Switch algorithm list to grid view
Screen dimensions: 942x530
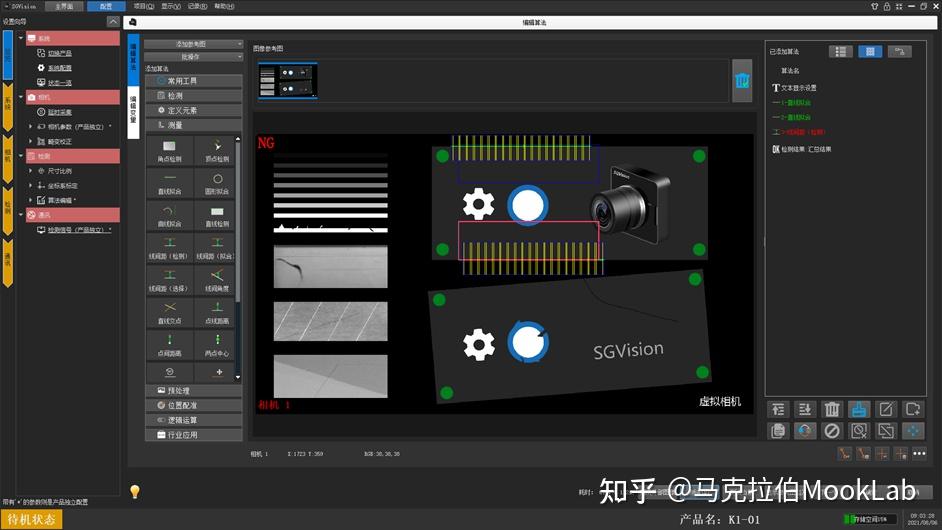[870, 52]
